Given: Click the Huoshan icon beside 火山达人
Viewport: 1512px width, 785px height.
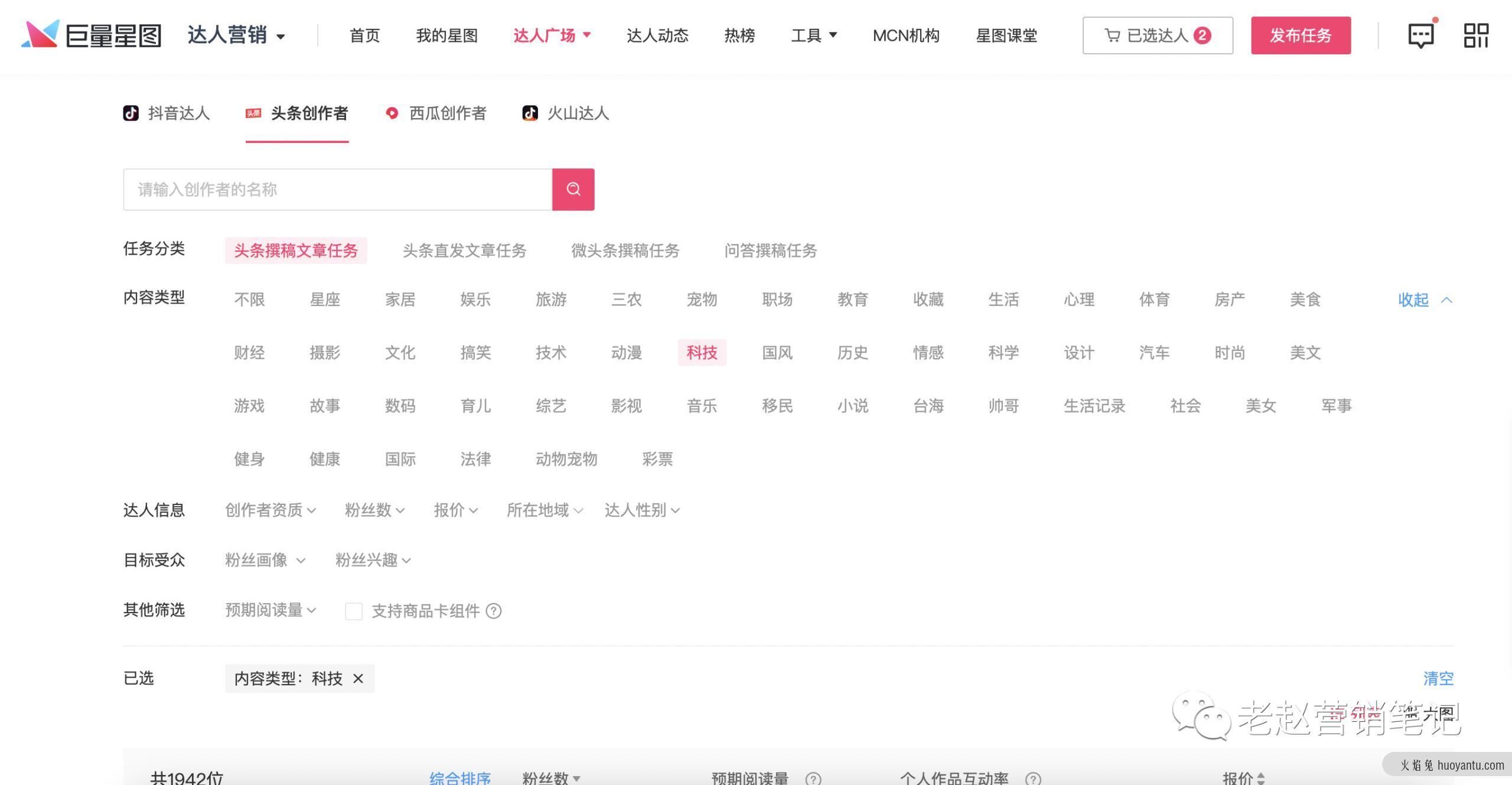Looking at the screenshot, I should [x=530, y=113].
